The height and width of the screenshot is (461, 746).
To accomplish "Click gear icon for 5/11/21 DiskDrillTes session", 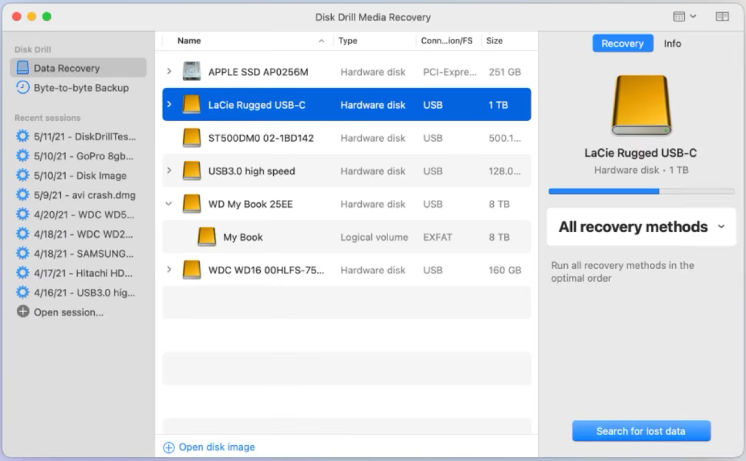I will tap(22, 137).
